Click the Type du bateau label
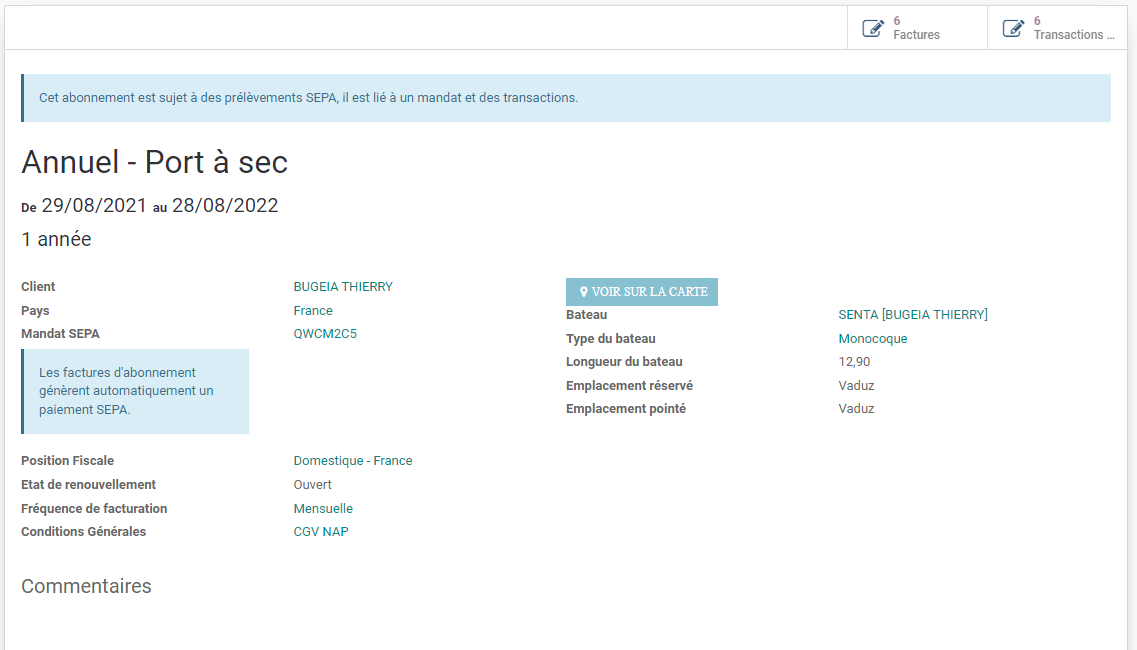 (x=611, y=339)
